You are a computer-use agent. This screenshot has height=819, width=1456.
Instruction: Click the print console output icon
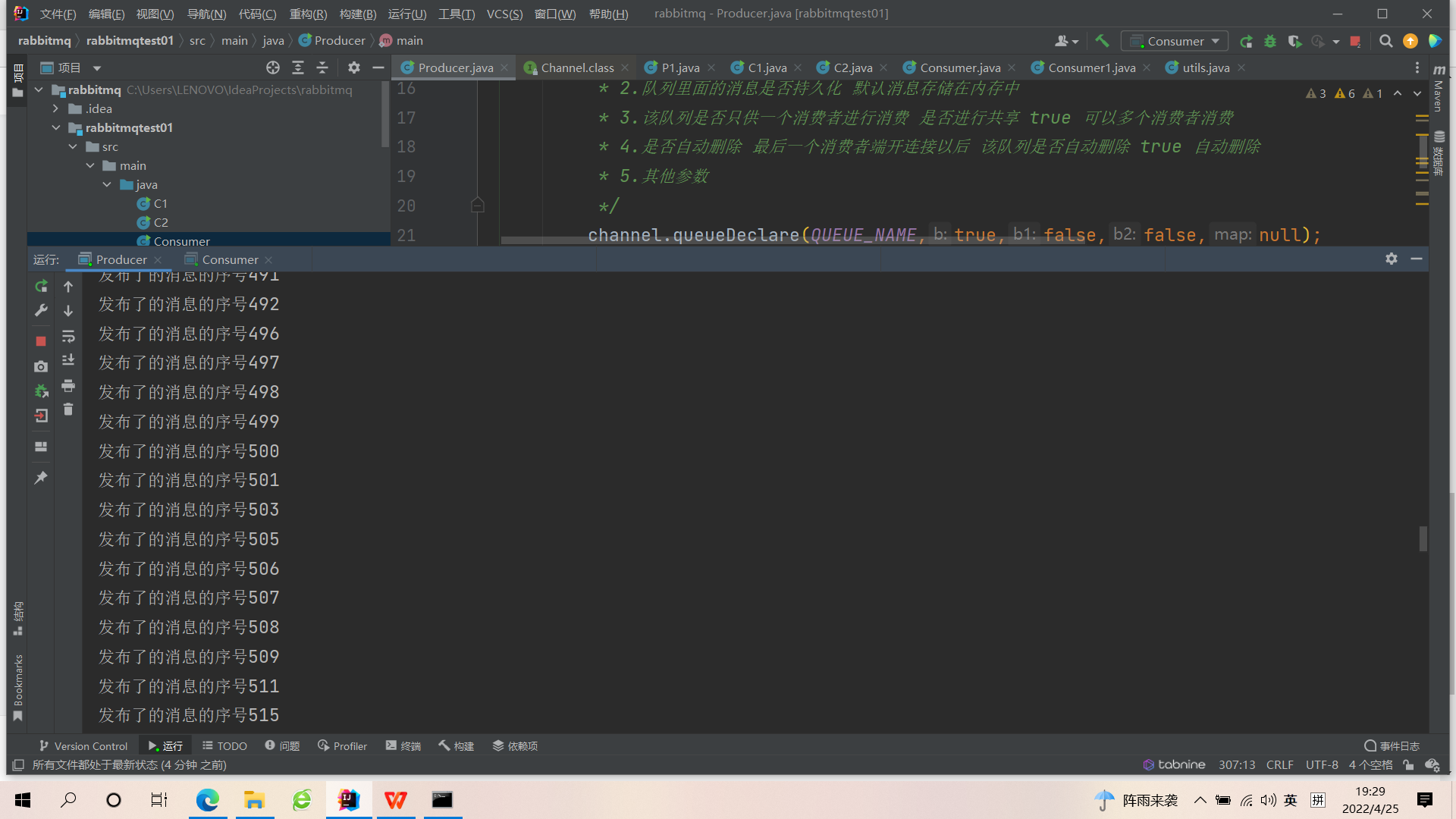click(68, 386)
